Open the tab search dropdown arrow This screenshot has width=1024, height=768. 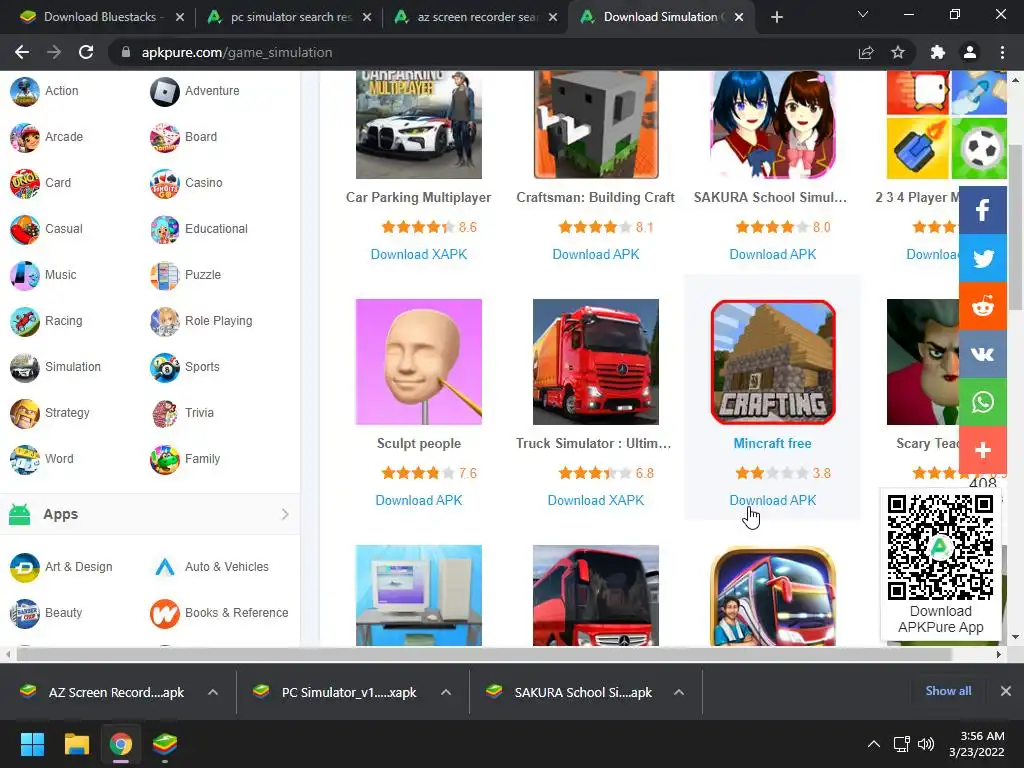pyautogui.click(x=863, y=14)
